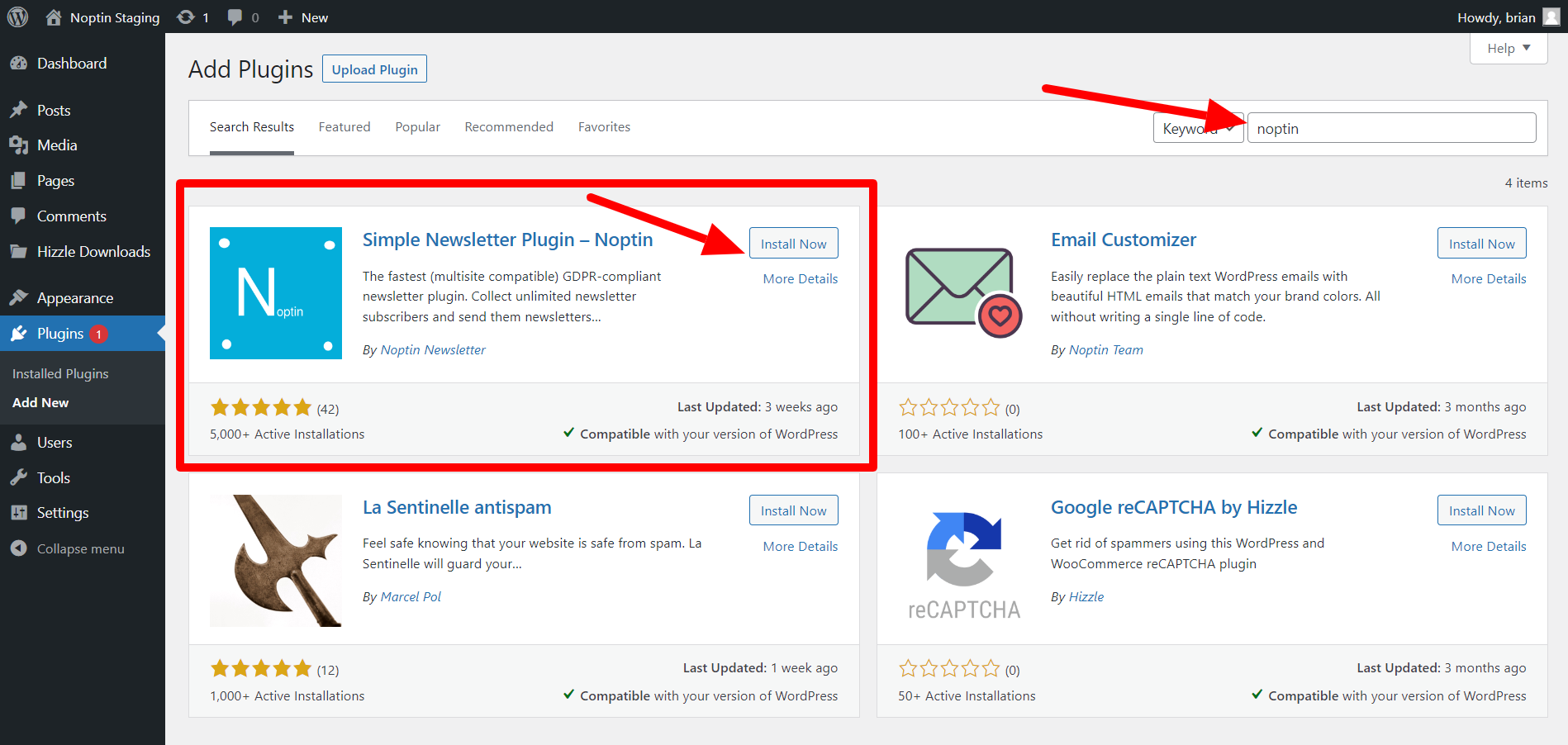Screen dimensions: 1568x745
Task: Select the Hizzle Downloads folder icon
Action: [x=19, y=251]
